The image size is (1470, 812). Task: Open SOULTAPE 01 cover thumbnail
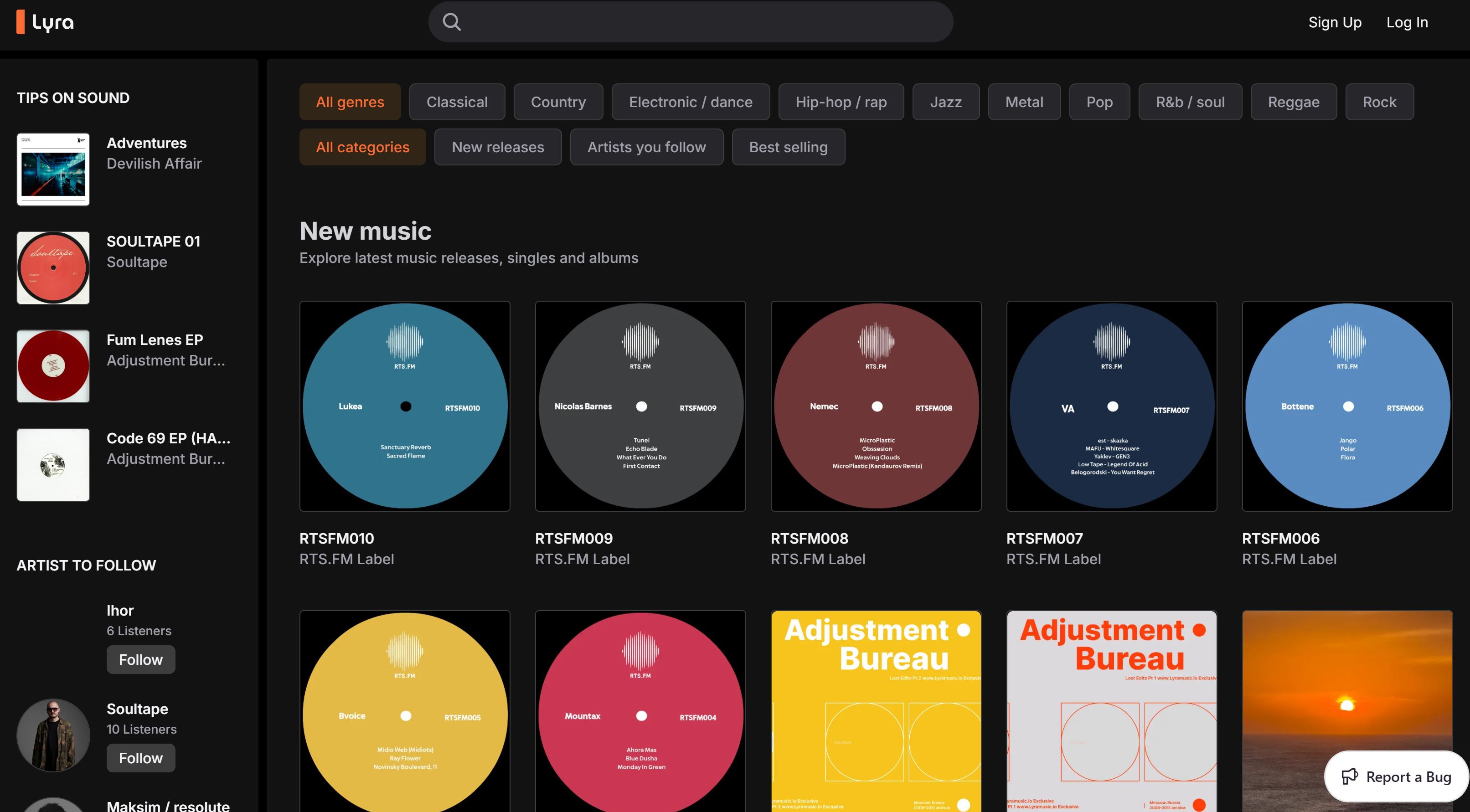53,267
